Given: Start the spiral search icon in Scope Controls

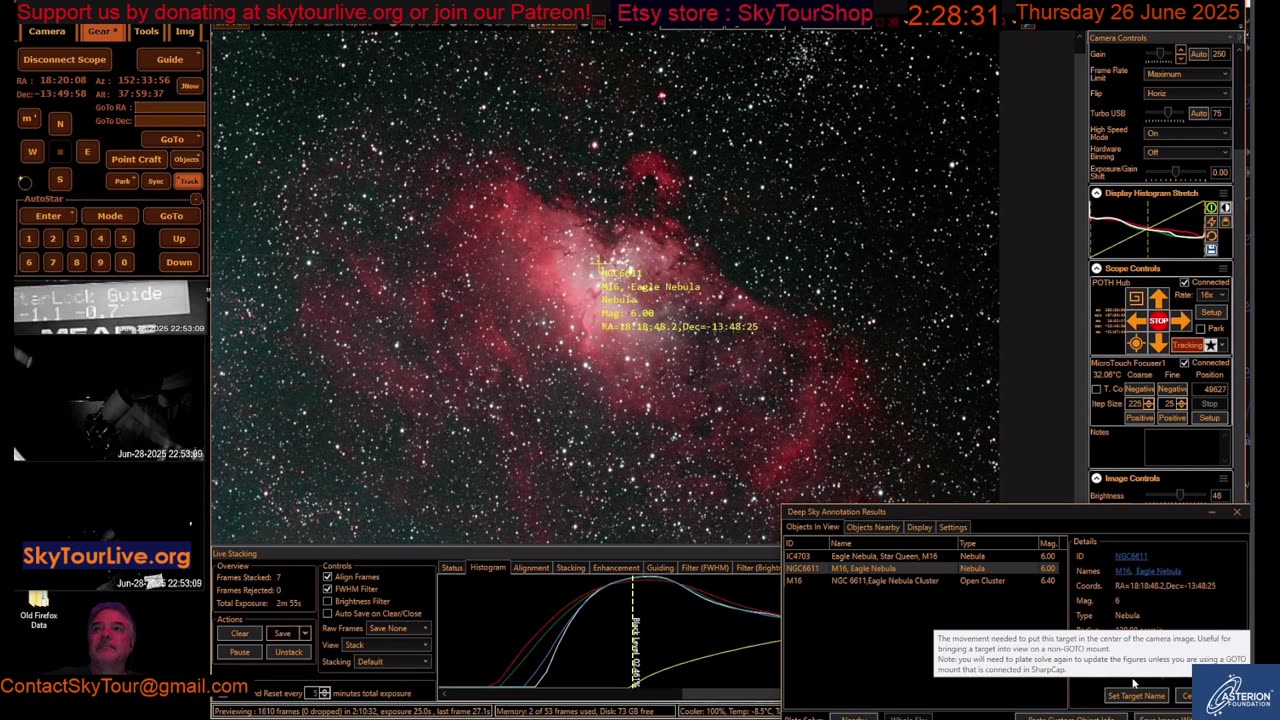Looking at the screenshot, I should point(1136,299).
